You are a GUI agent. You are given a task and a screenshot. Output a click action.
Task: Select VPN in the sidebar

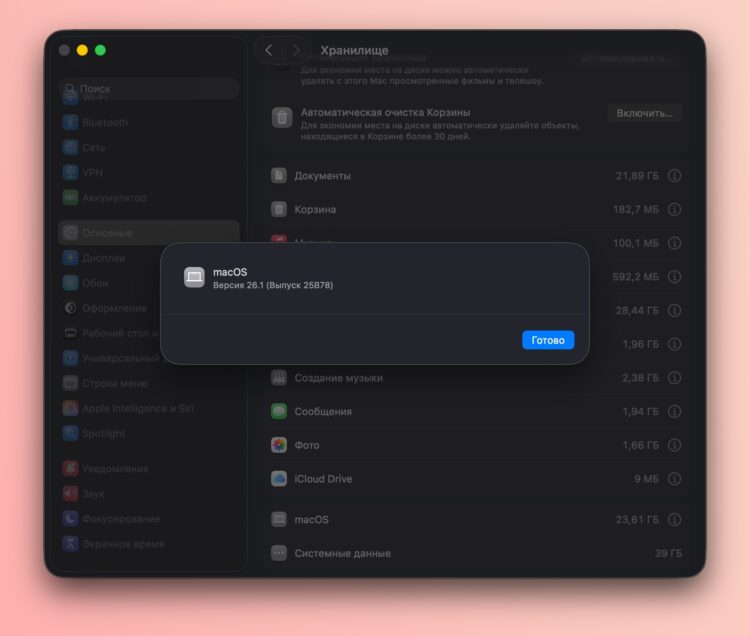[149, 172]
